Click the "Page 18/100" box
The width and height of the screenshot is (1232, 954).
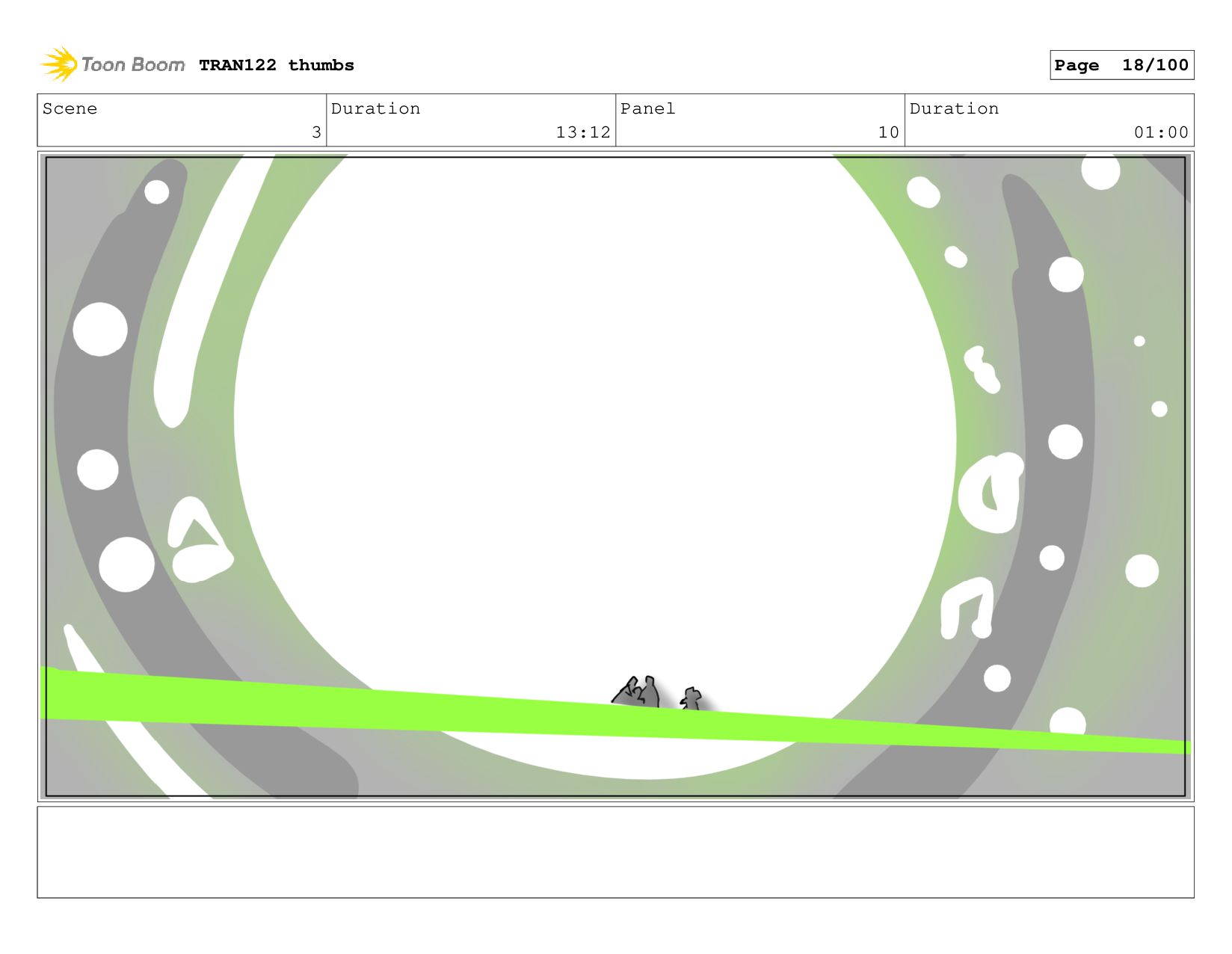point(1121,65)
